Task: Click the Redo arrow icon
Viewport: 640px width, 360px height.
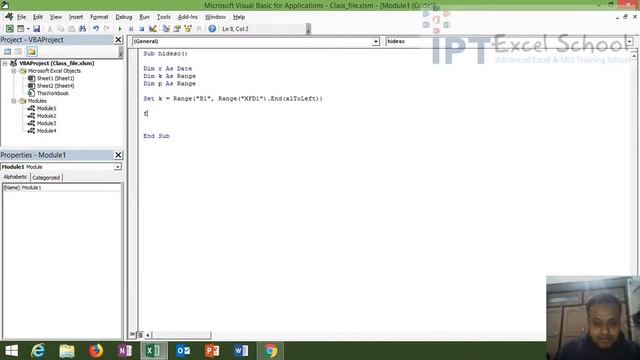Action: (107, 29)
